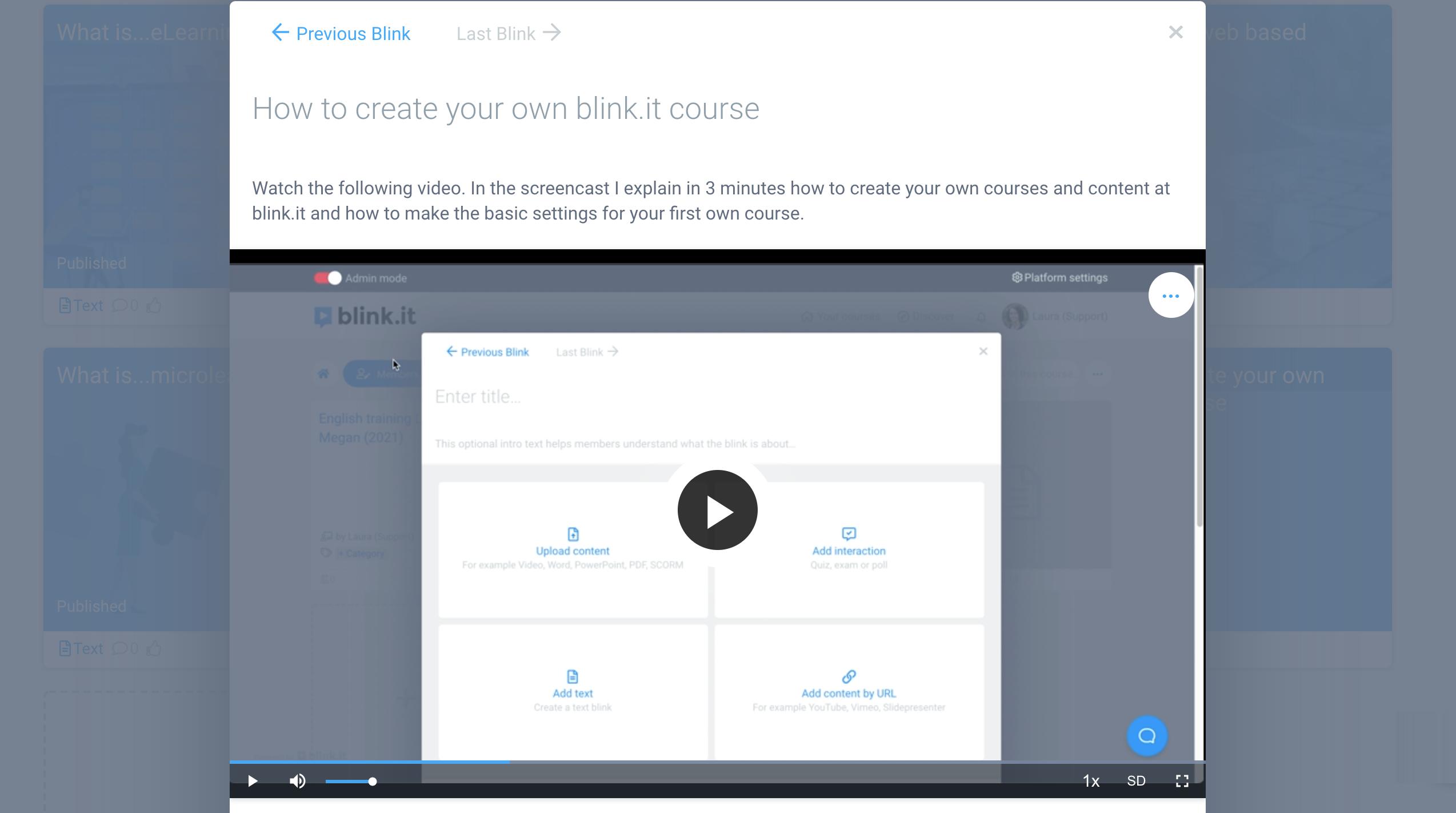Viewport: 1456px width, 813px height.
Task: Click the blink title 'How to create your own blink.it course'
Action: pyautogui.click(x=506, y=109)
